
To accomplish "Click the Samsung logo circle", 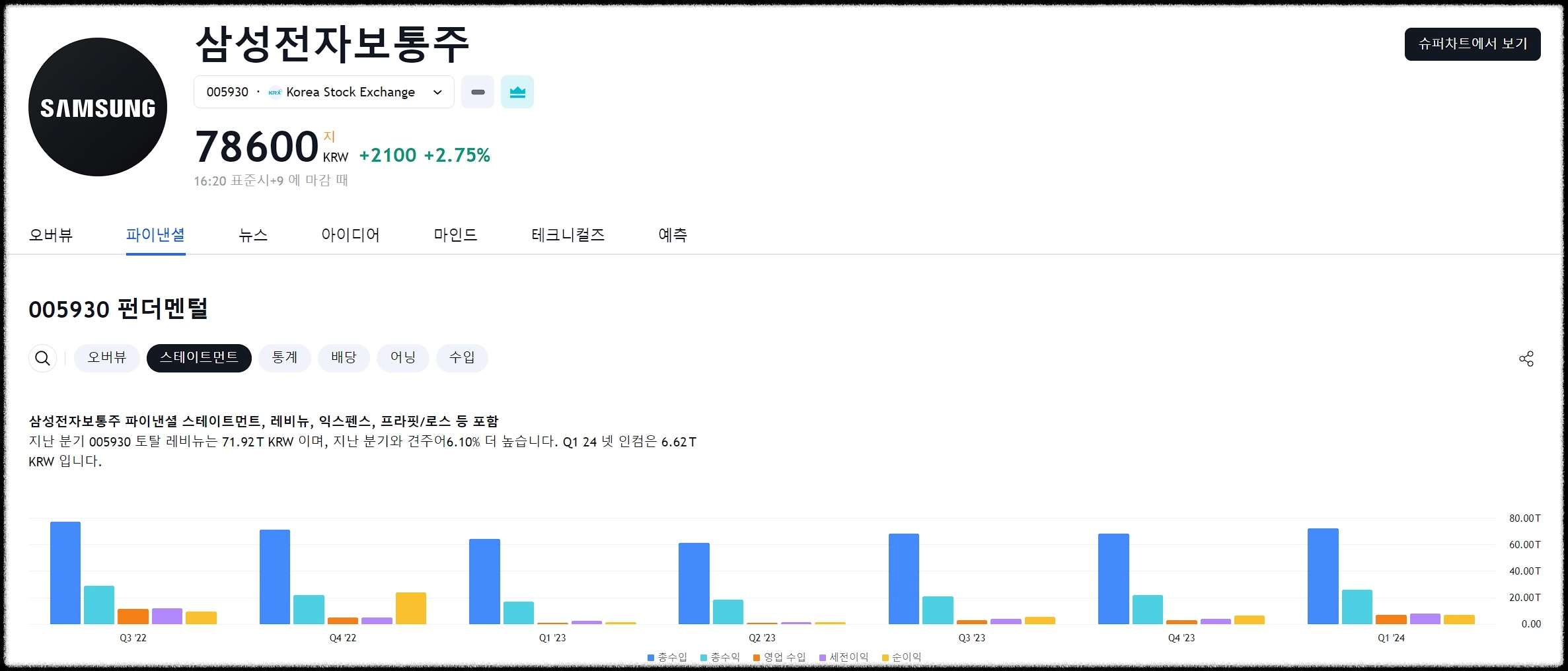I will pos(98,107).
